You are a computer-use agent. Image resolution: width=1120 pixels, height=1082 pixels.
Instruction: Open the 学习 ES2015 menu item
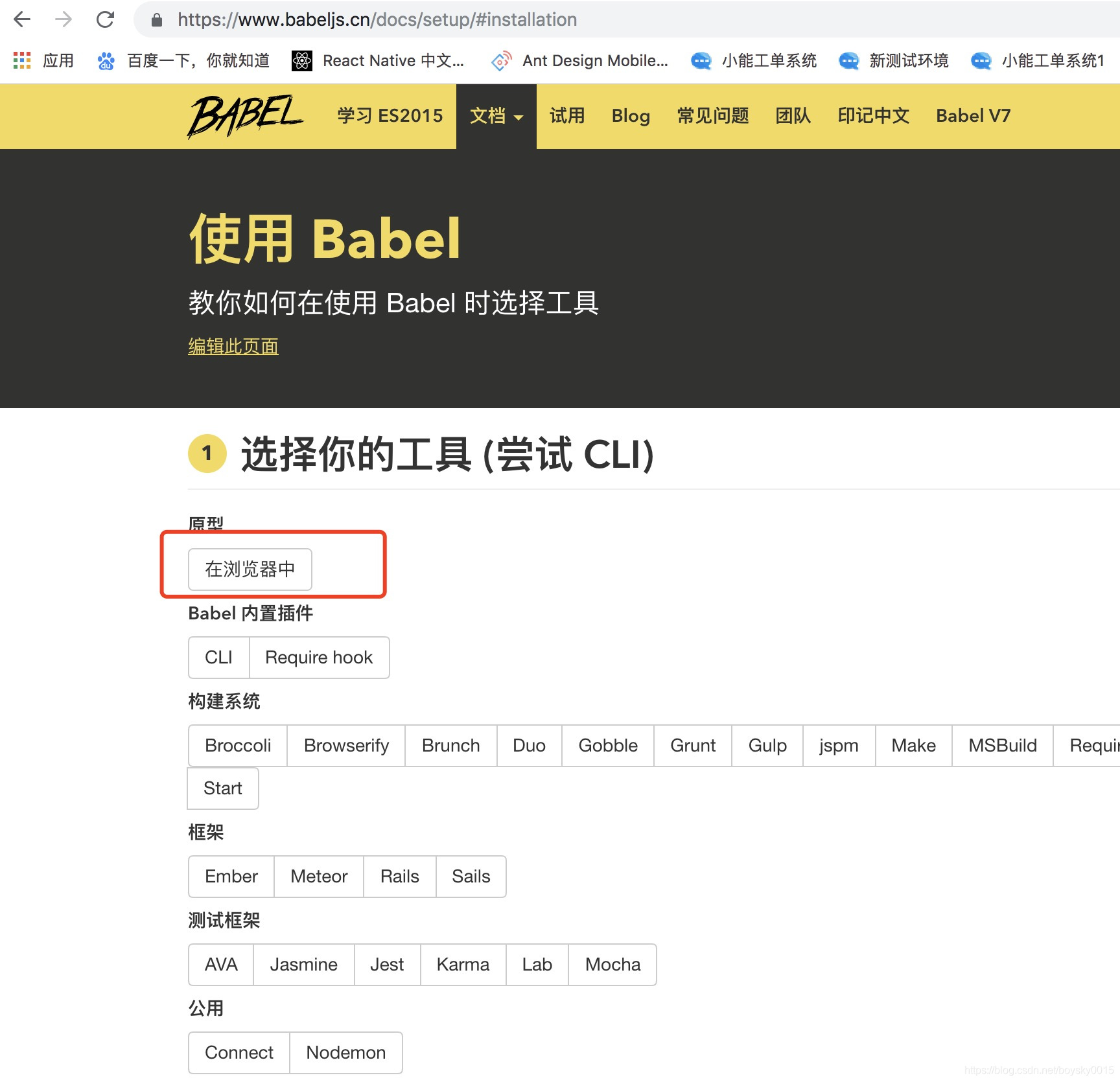pyautogui.click(x=389, y=116)
